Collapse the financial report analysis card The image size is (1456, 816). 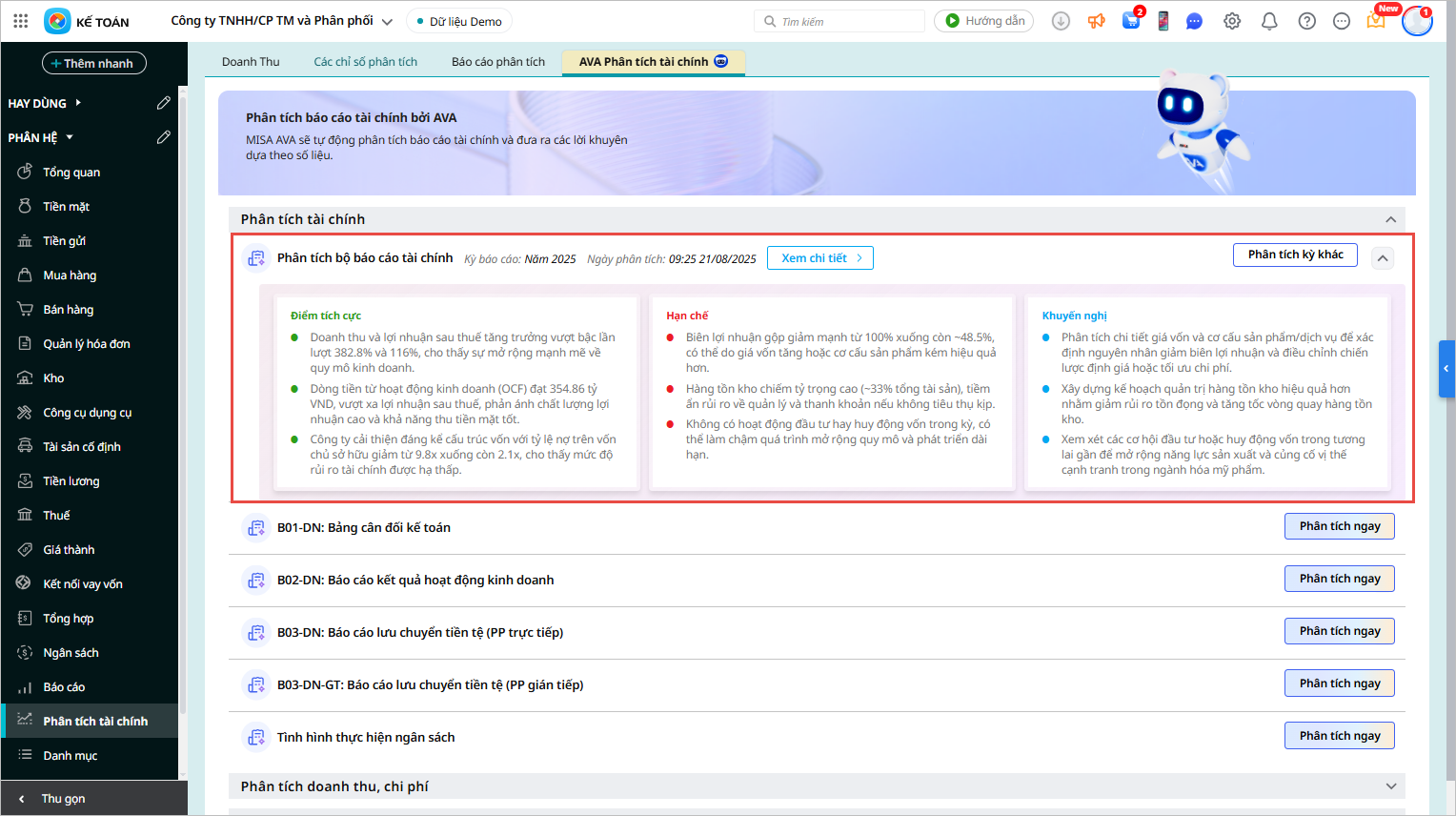click(x=1383, y=258)
